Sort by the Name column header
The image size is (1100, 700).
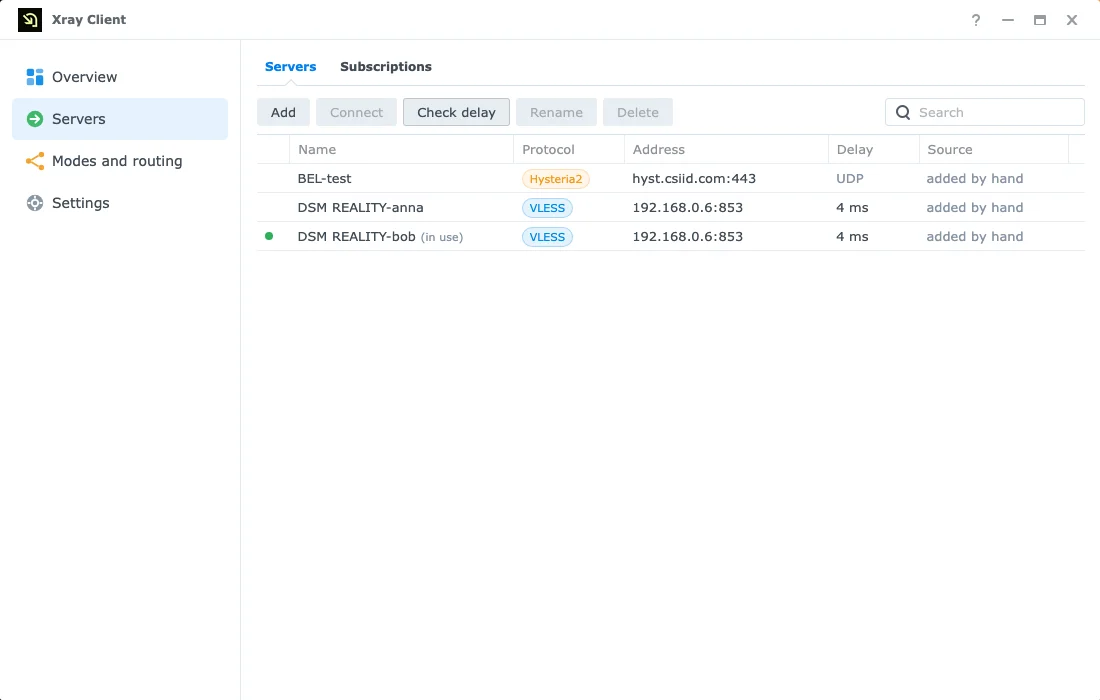[401, 149]
